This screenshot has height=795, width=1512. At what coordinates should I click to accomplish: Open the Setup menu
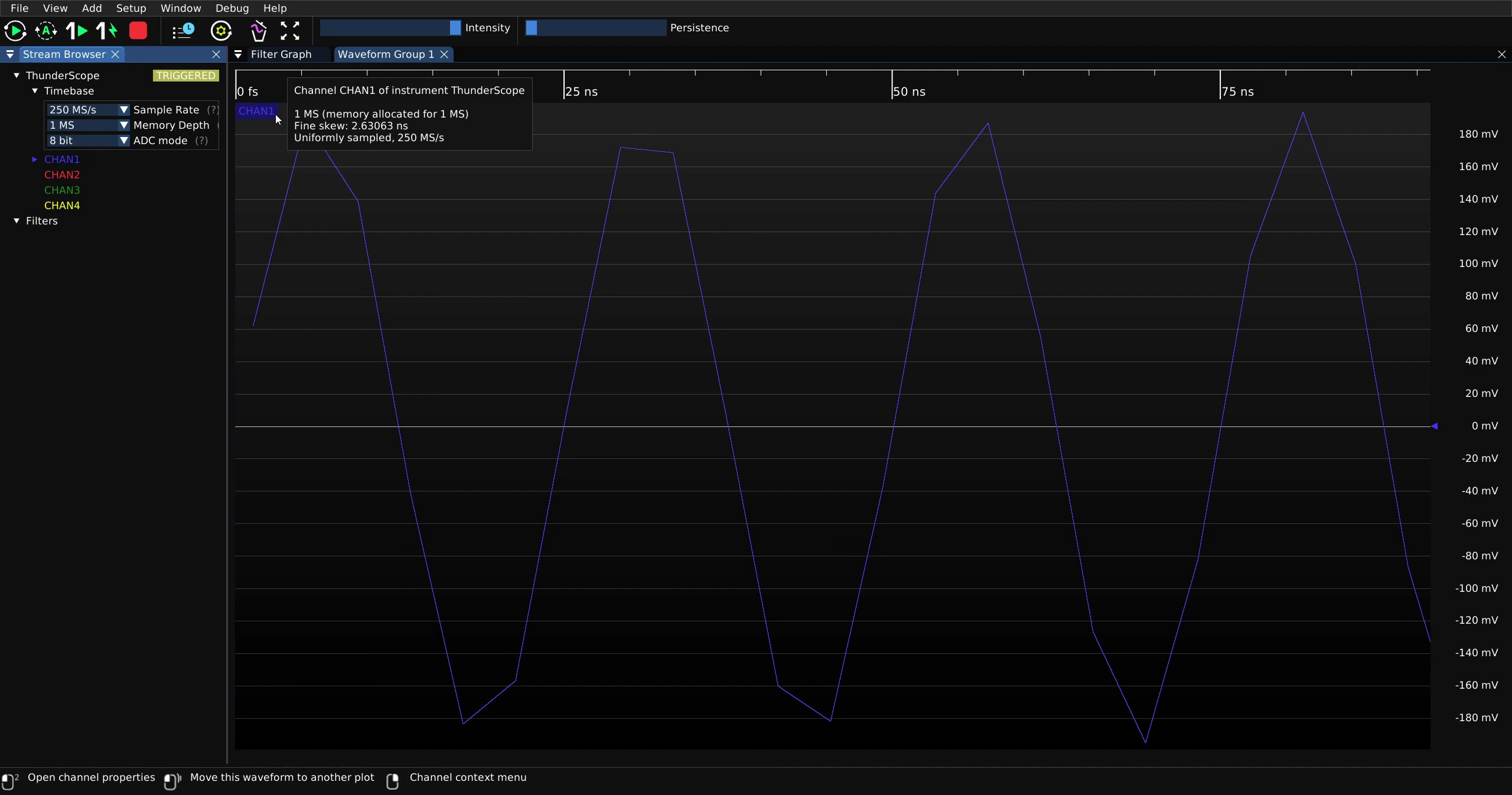[131, 8]
